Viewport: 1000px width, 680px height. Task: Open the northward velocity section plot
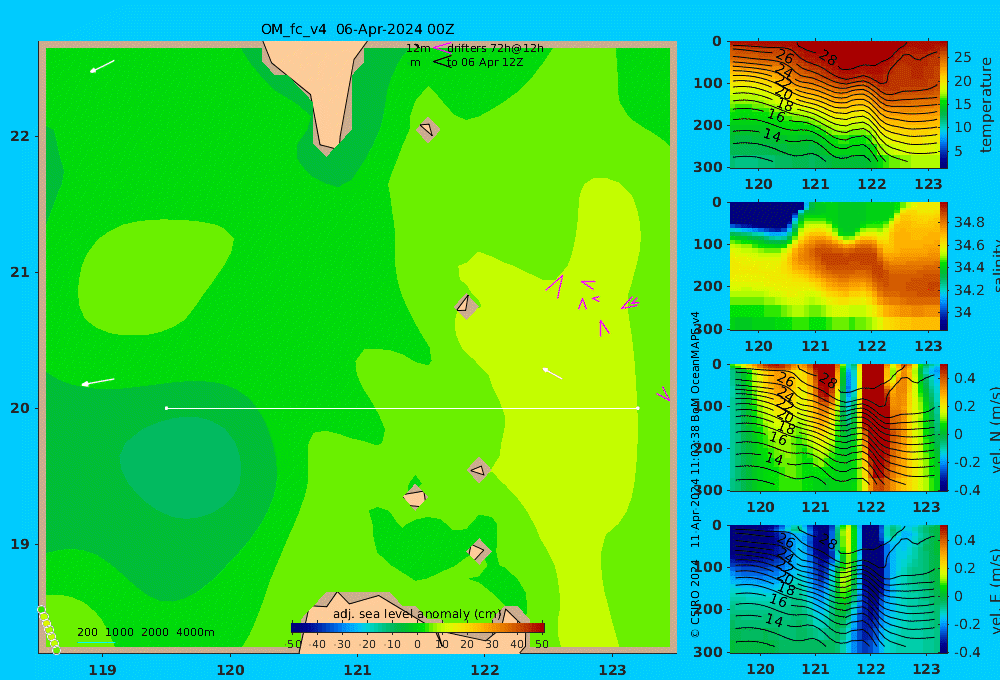[x=835, y=428]
